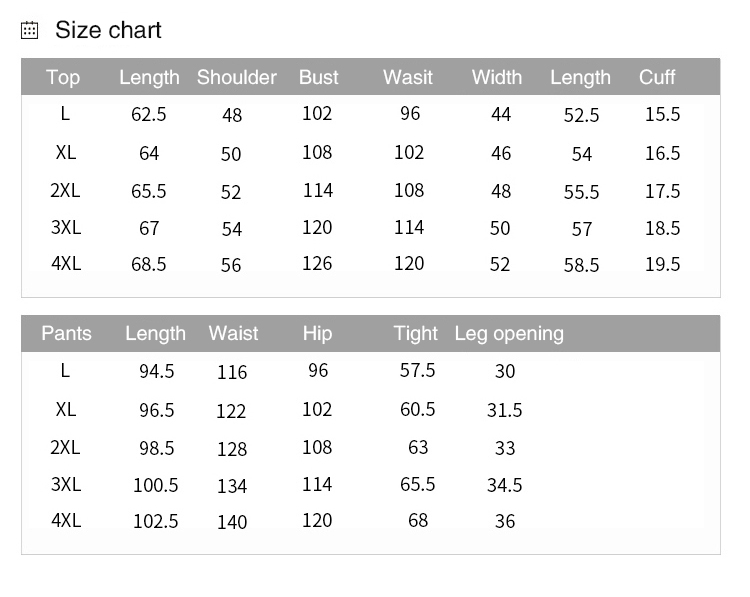
Task: Click the Wasit column header
Action: click(408, 78)
